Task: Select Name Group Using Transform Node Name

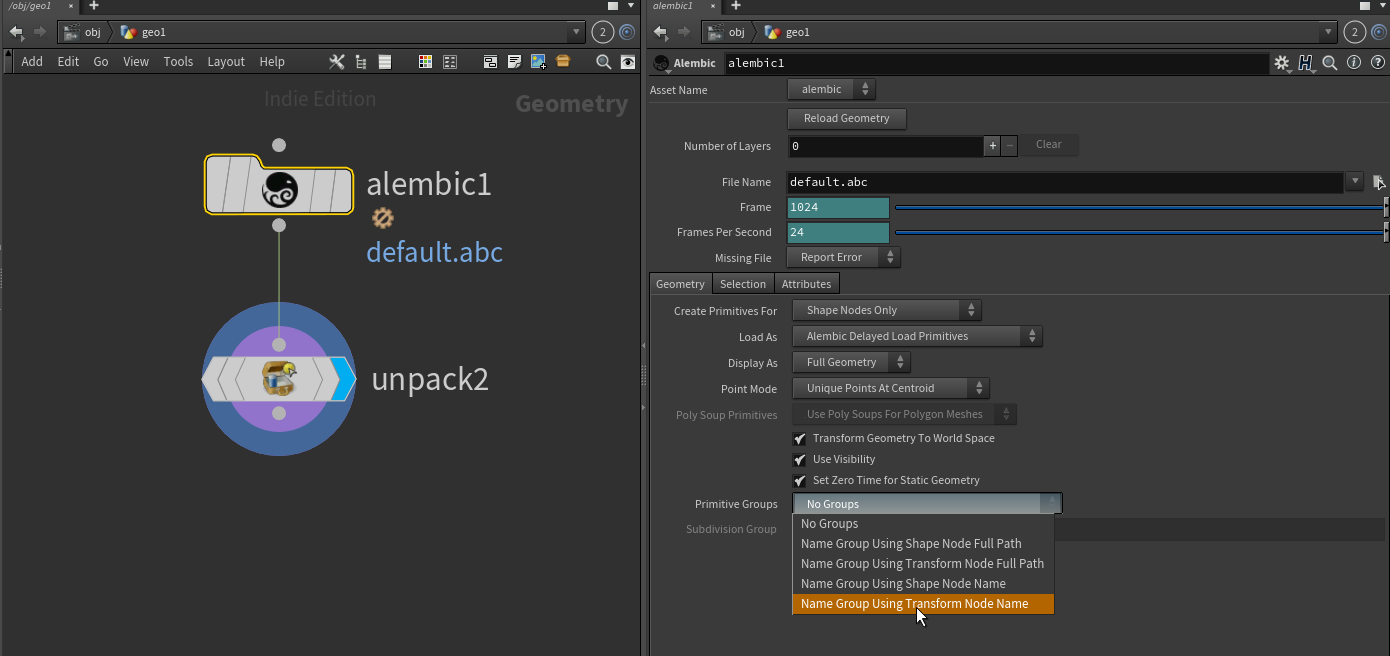Action: tap(923, 604)
